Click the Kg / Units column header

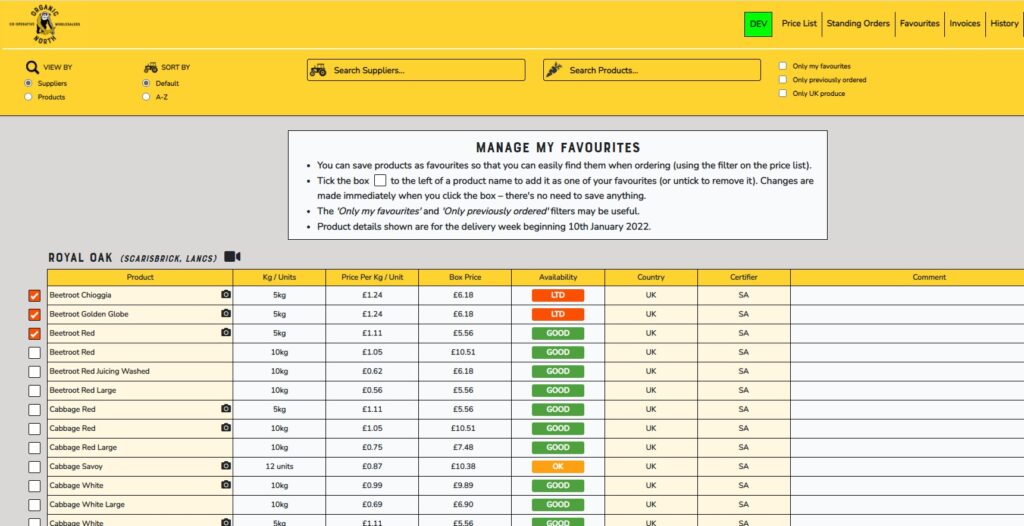tap(279, 277)
